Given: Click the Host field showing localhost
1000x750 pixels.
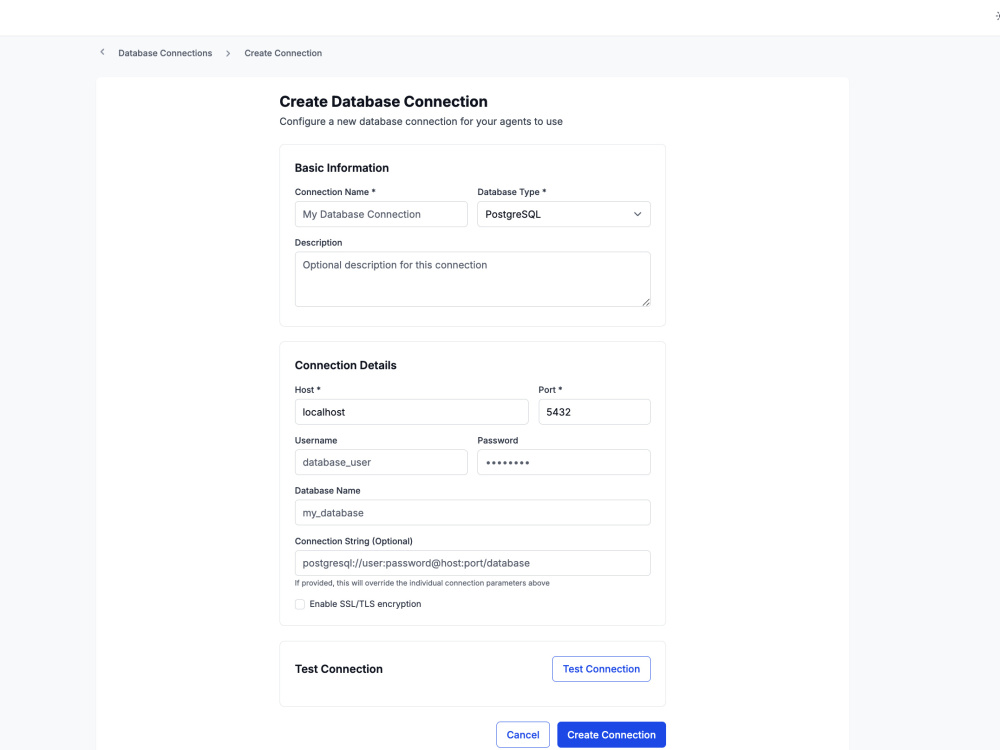Looking at the screenshot, I should pyautogui.click(x=411, y=412).
